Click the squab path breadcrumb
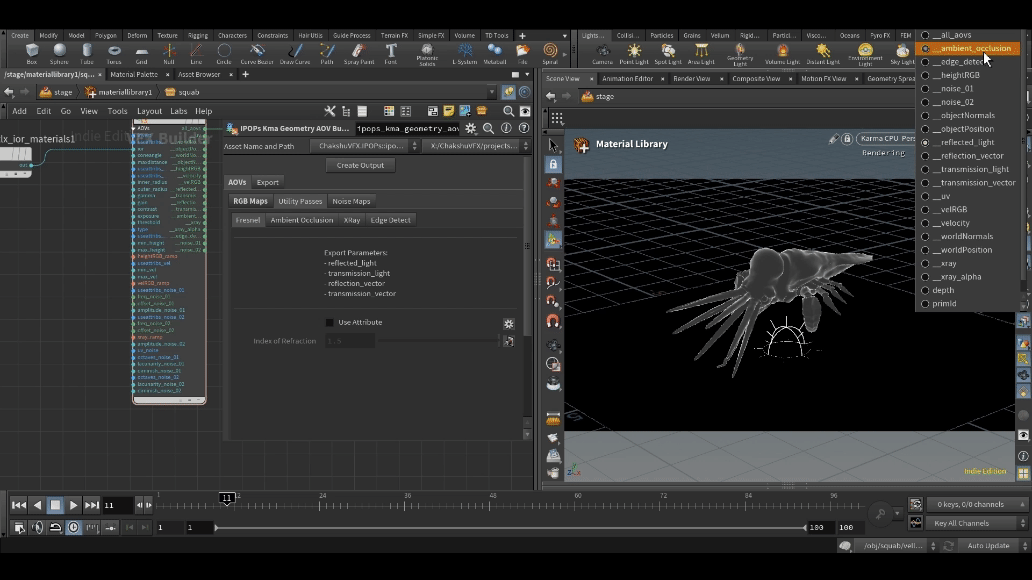The width and height of the screenshot is (1032, 580). (182, 92)
